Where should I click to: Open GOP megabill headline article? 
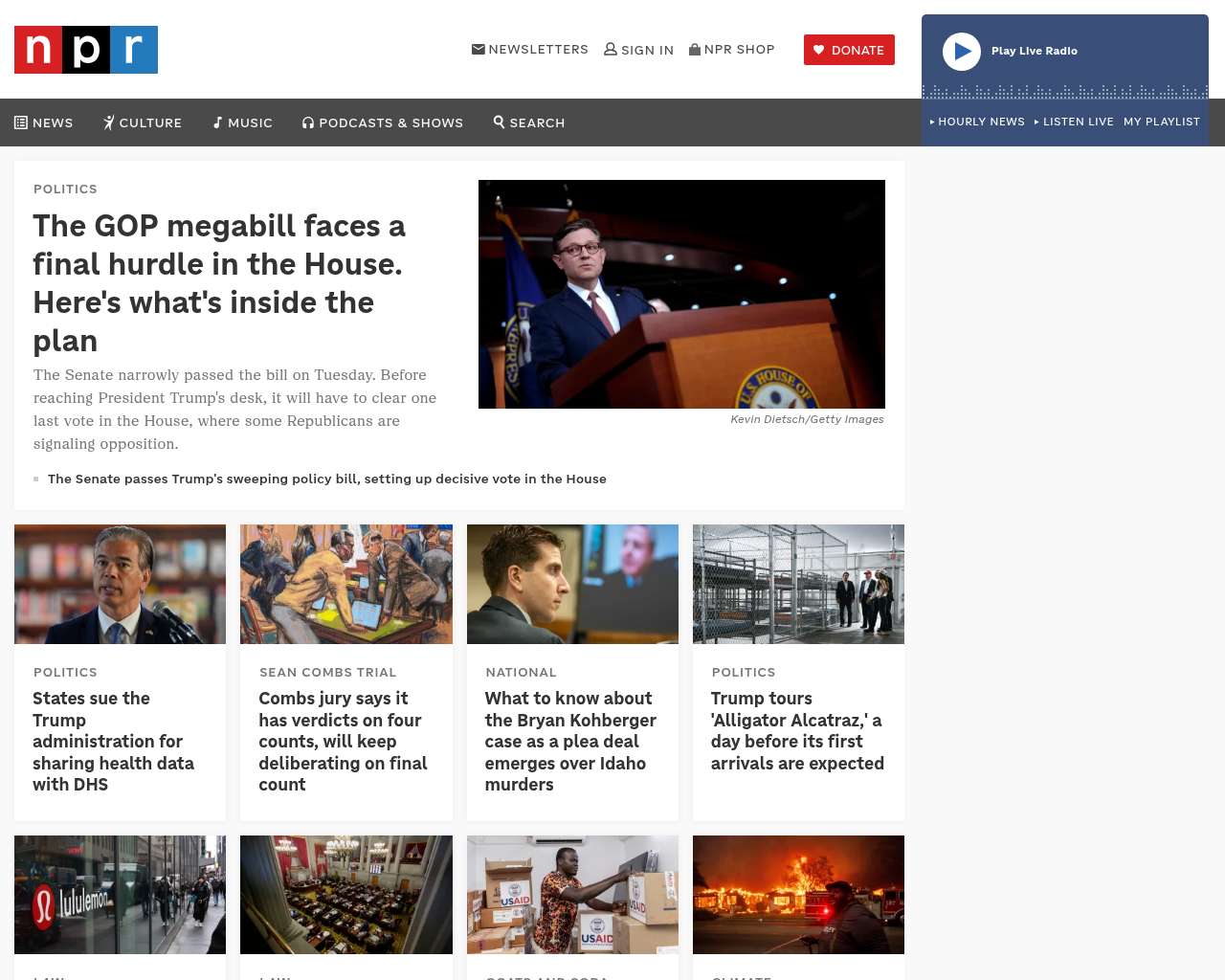219,283
